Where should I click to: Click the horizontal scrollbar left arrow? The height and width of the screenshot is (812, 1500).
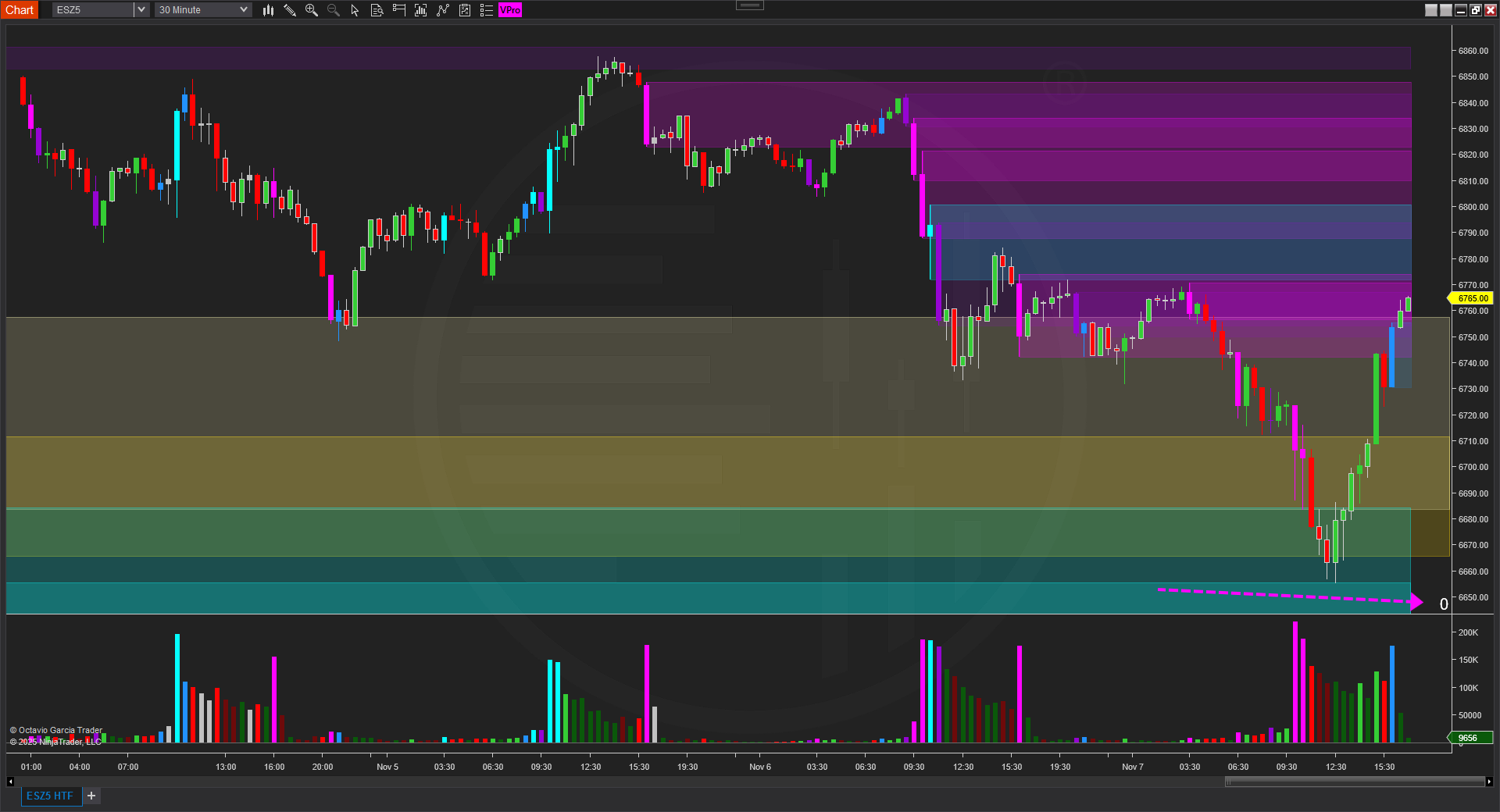click(x=10, y=782)
